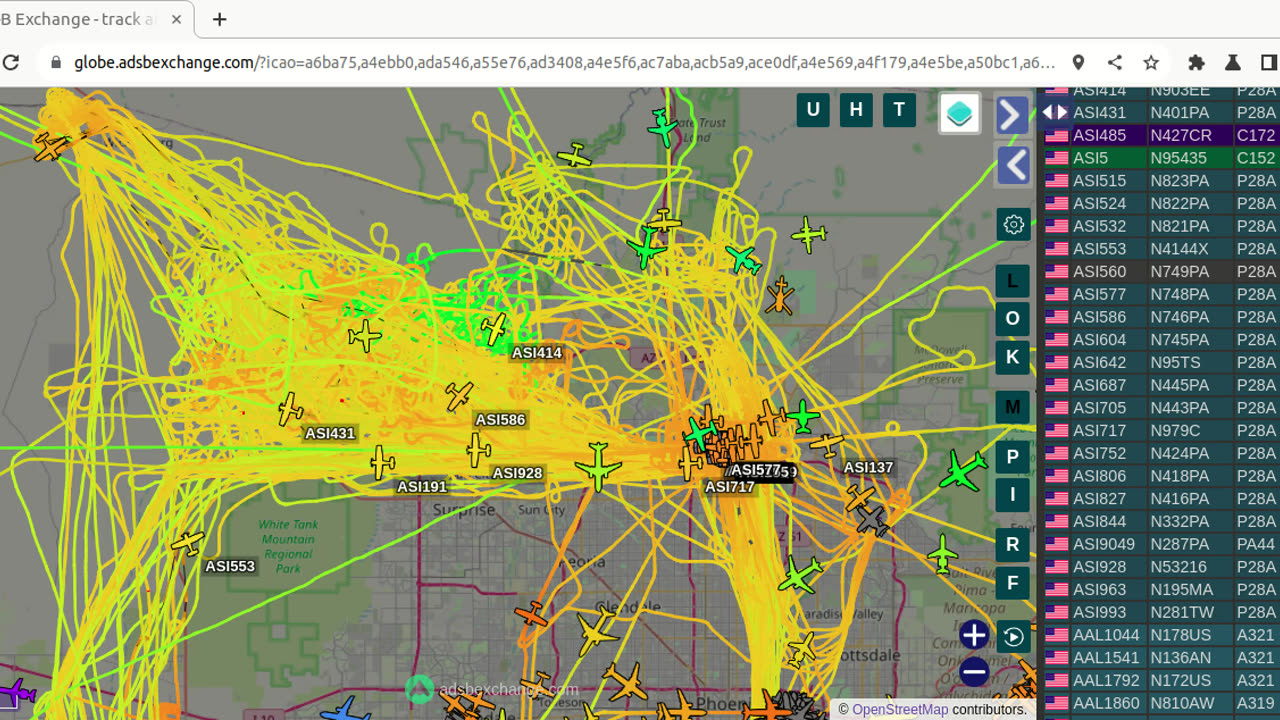Toggle the L labels button
The image size is (1280, 720).
pyautogui.click(x=1012, y=281)
